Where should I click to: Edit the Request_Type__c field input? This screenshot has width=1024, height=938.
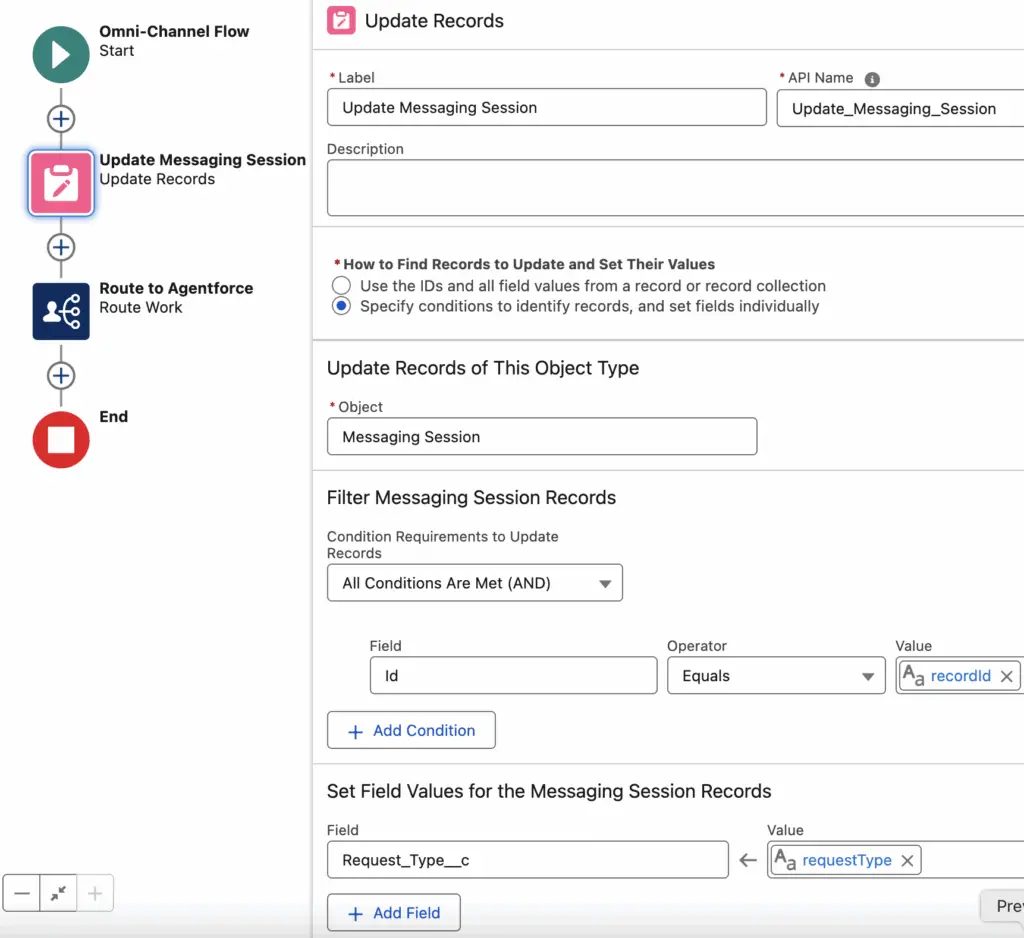tap(528, 860)
